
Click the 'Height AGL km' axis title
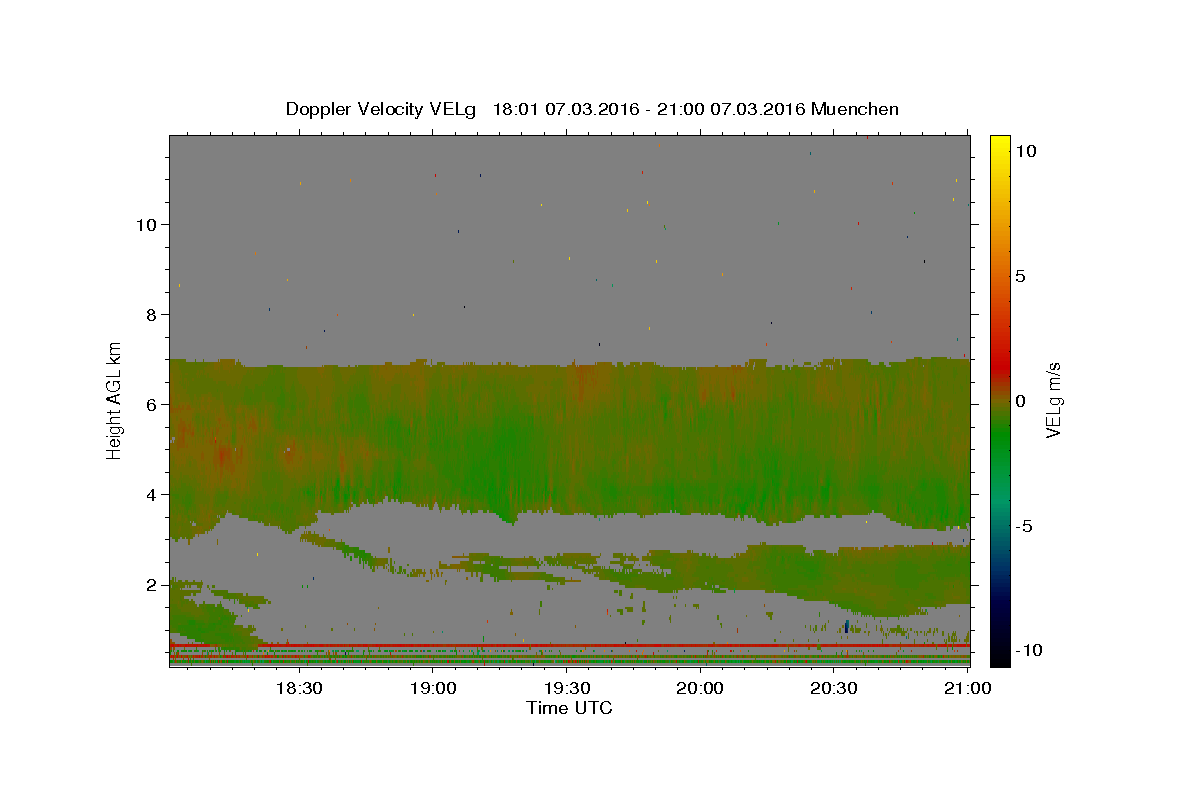click(x=115, y=401)
